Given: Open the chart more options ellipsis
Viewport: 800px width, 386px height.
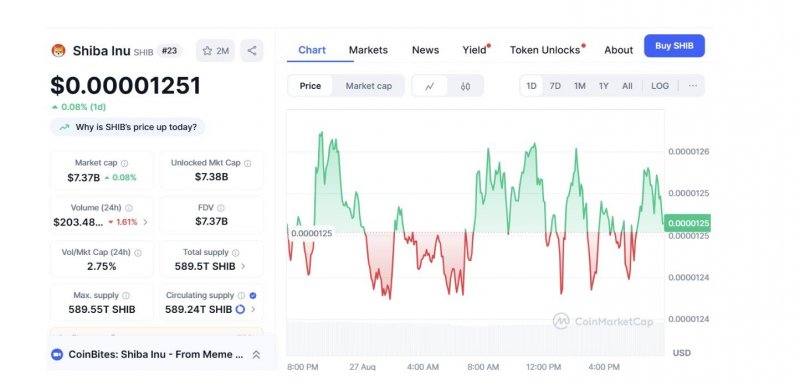Looking at the screenshot, I should (692, 86).
